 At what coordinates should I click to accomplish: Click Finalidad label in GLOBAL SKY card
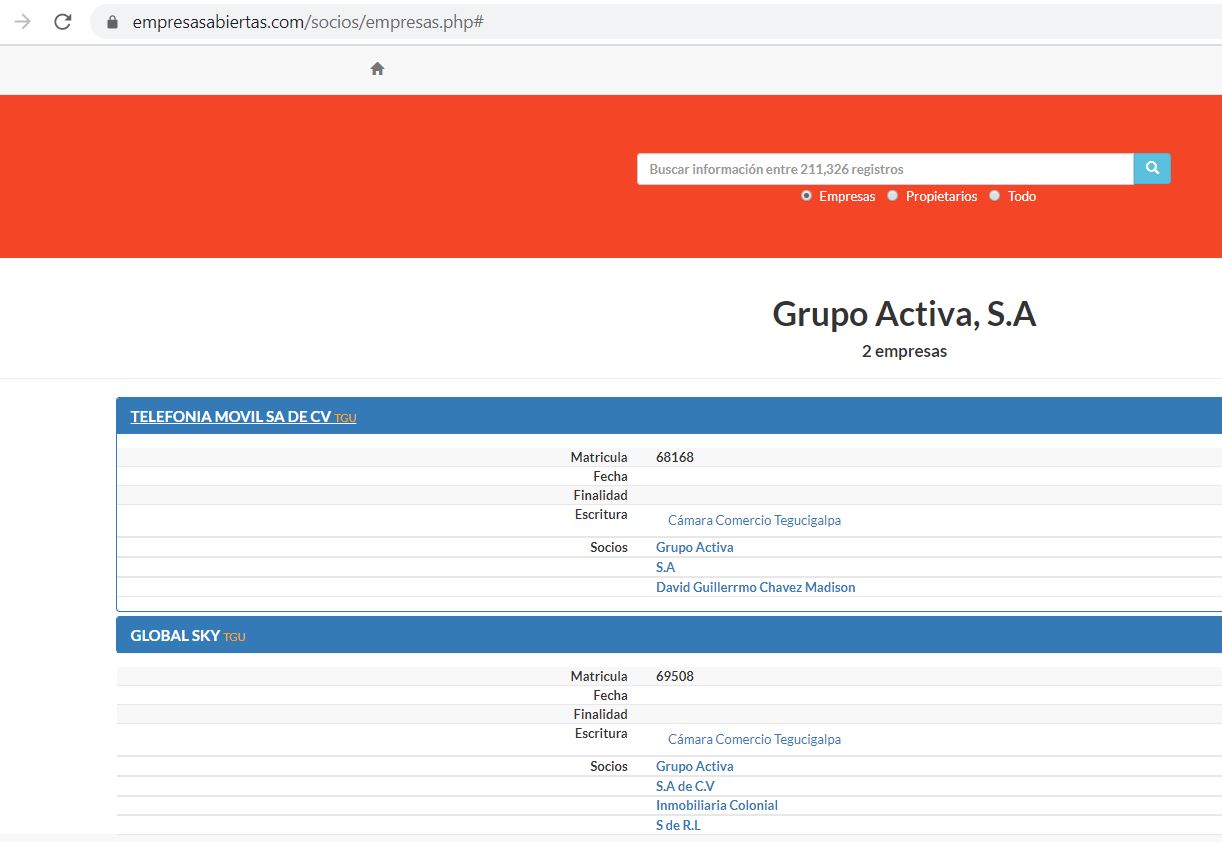click(x=600, y=714)
